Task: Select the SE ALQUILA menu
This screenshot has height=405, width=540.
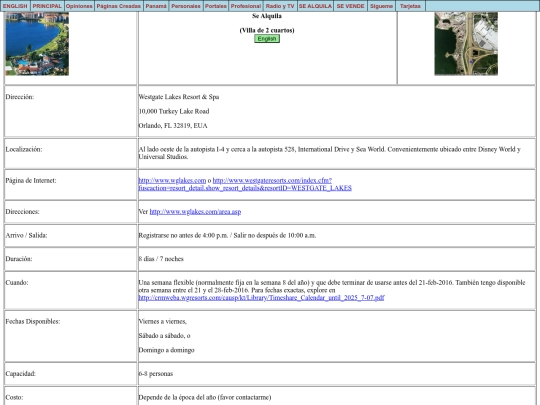Action: click(315, 6)
